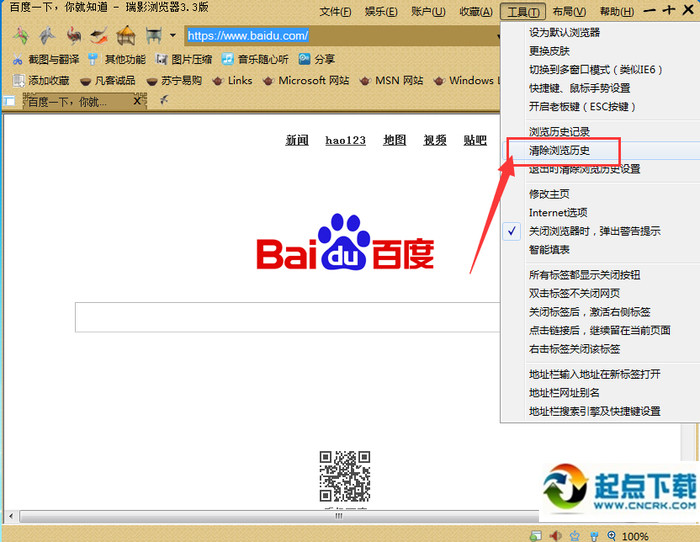Click the Baidu search input box
Screen dimensions: 700x542
coord(288,317)
